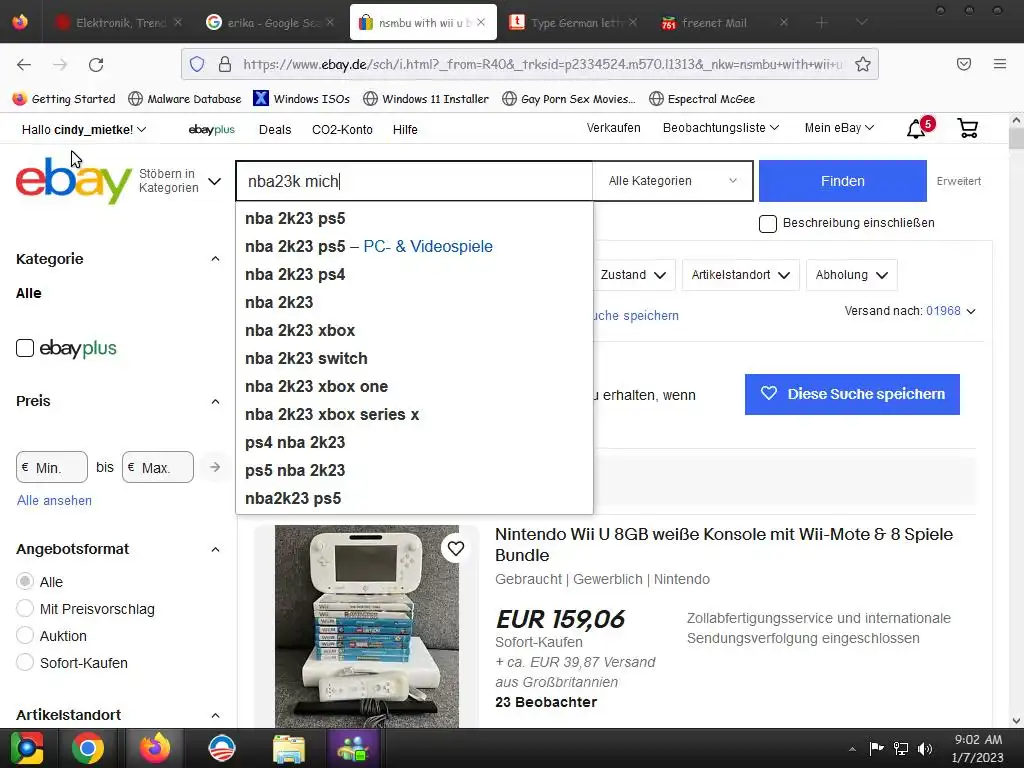Open eBay notifications bell
The image size is (1024, 768).
(x=916, y=129)
